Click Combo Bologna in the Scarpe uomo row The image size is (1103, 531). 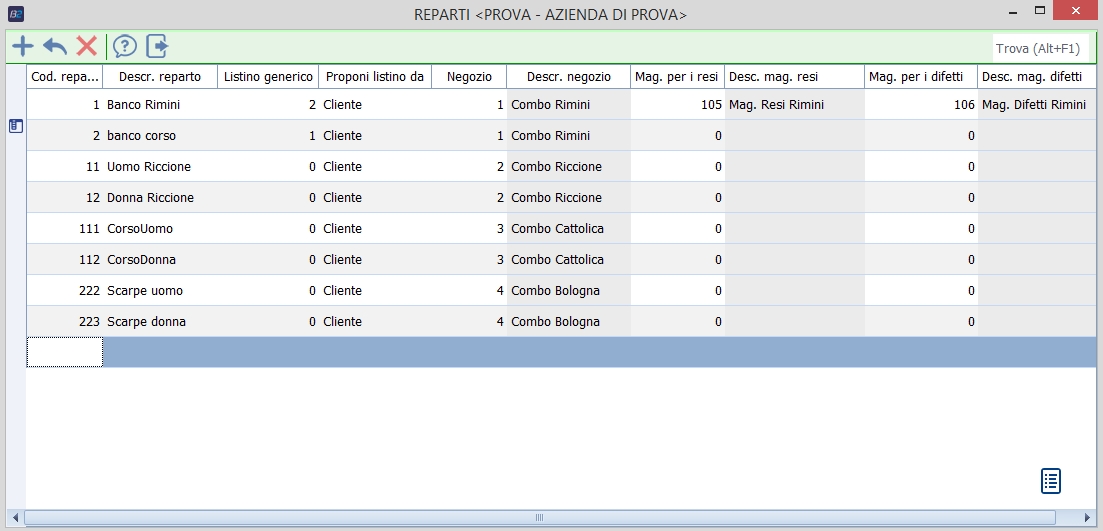568,290
